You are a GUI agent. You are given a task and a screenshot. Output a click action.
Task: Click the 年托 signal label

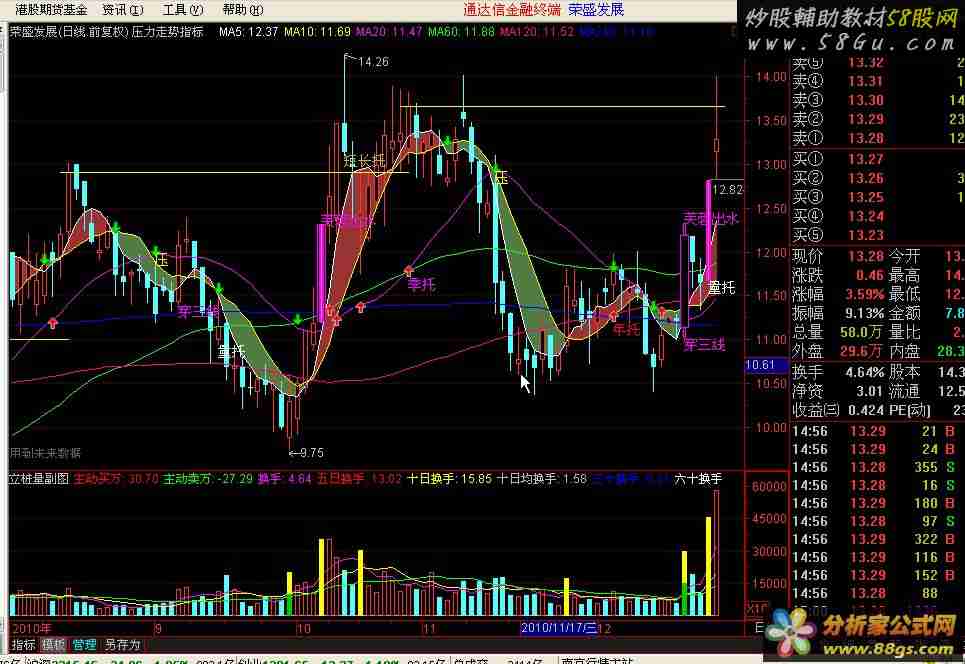click(626, 330)
